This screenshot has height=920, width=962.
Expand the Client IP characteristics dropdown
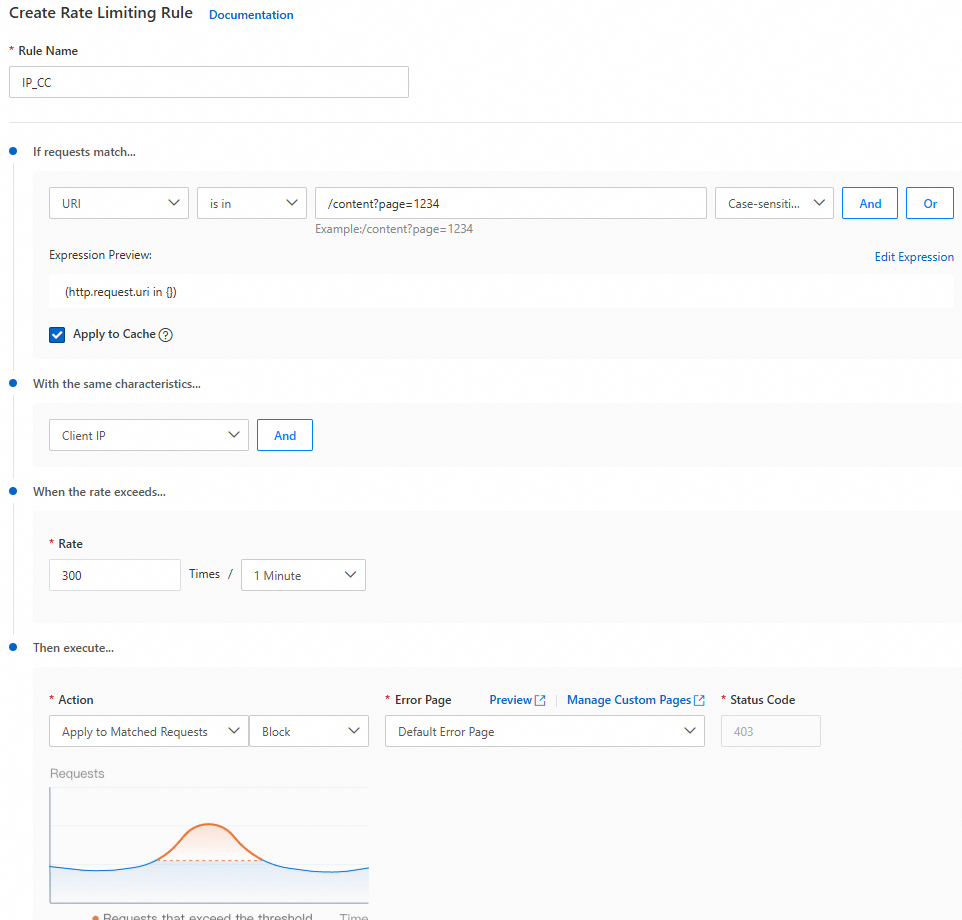148,435
